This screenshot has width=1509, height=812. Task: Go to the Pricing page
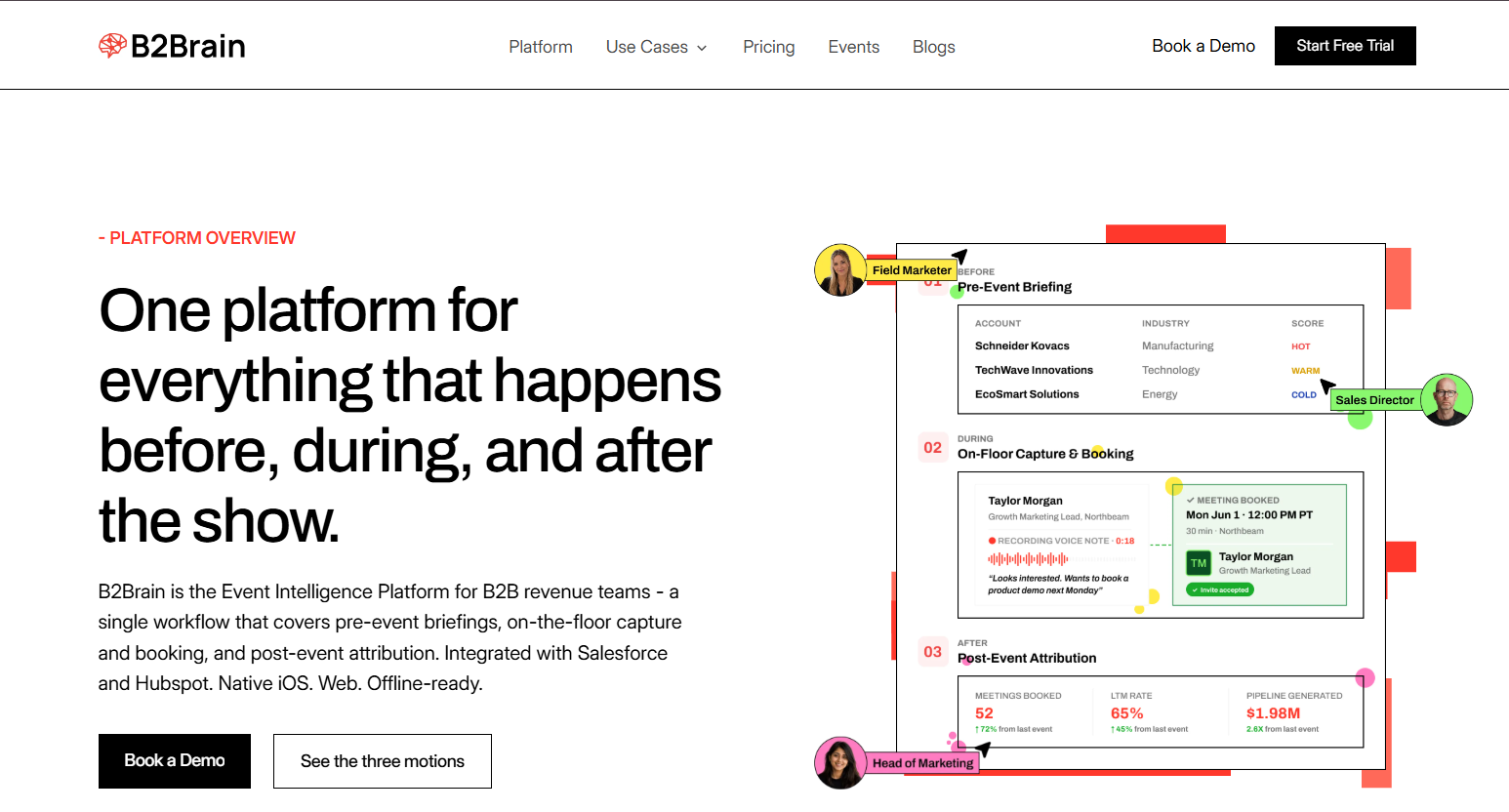pos(768,47)
